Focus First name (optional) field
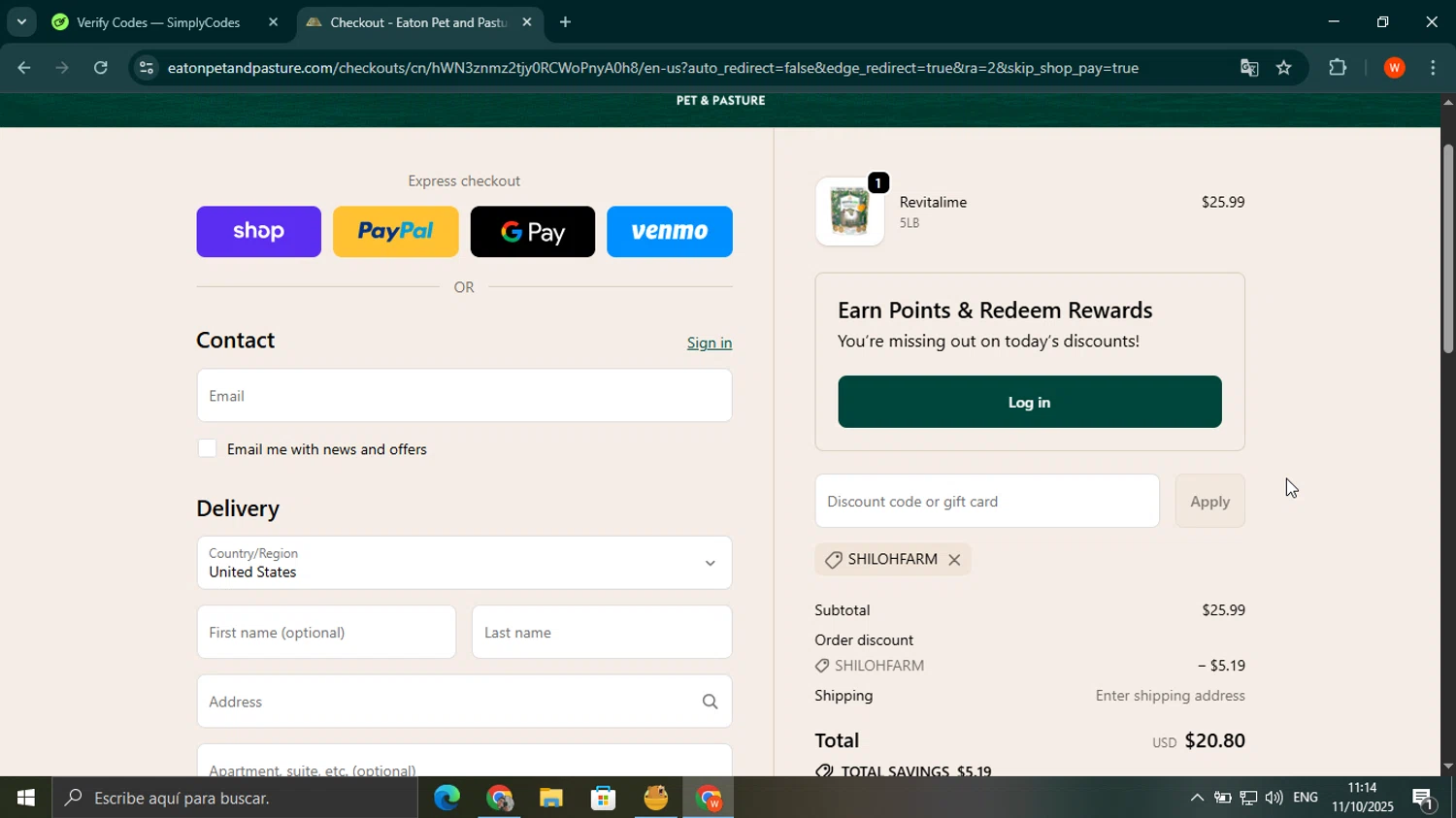The width and height of the screenshot is (1456, 818). (326, 632)
